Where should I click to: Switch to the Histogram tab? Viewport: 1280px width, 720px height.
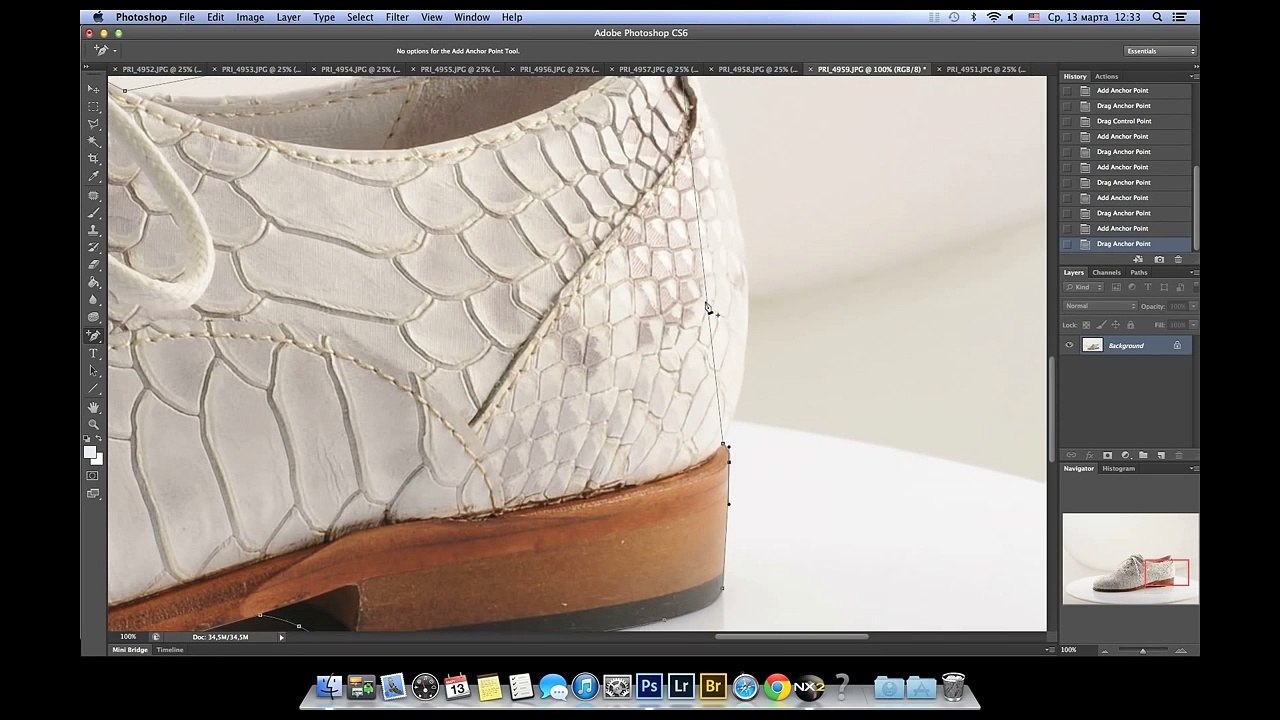click(x=1118, y=468)
